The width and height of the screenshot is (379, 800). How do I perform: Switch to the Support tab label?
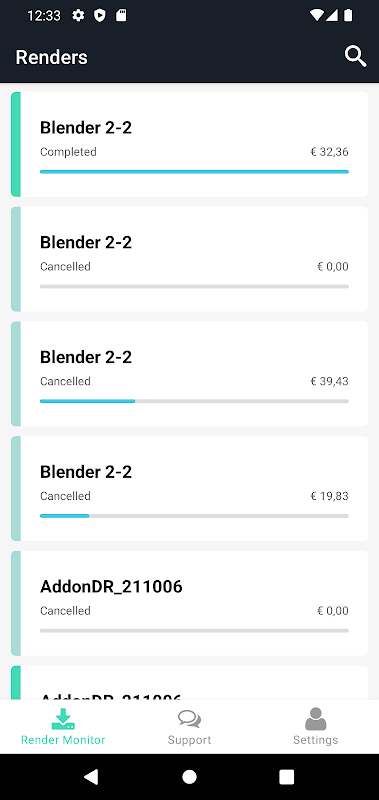point(189,740)
